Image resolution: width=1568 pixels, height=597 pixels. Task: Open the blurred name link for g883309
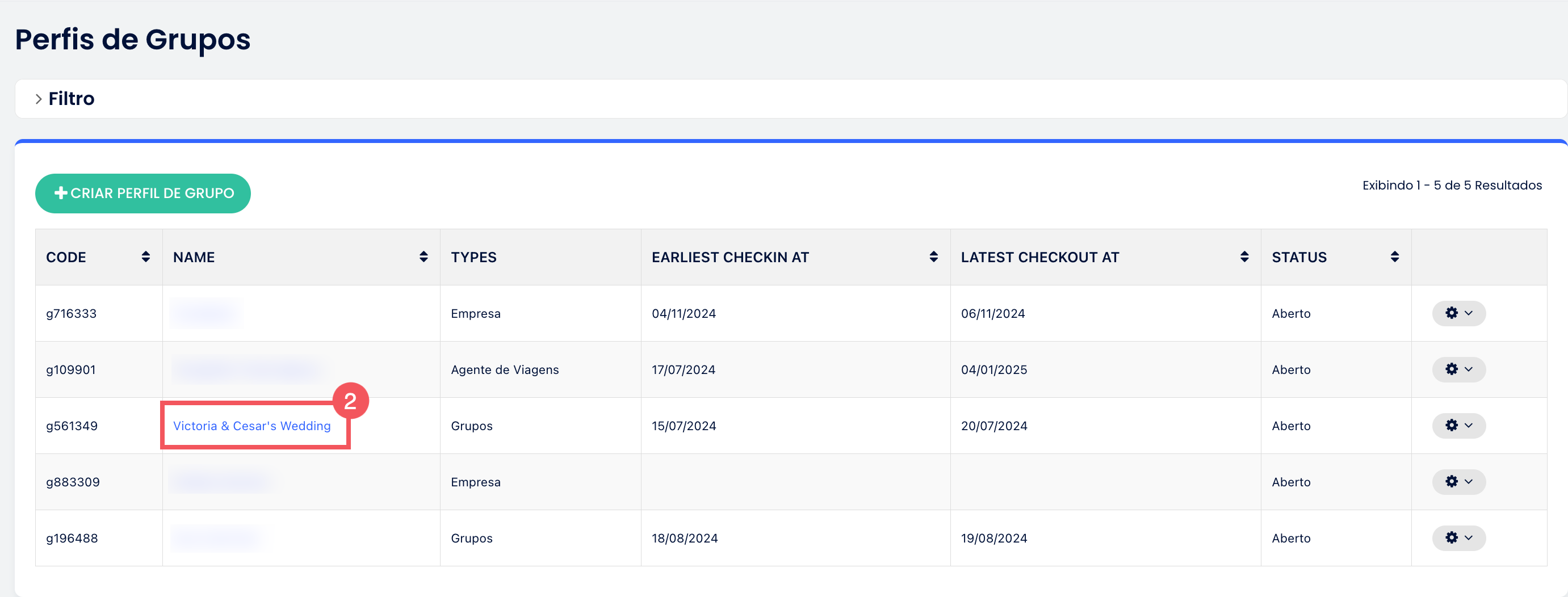click(x=220, y=482)
